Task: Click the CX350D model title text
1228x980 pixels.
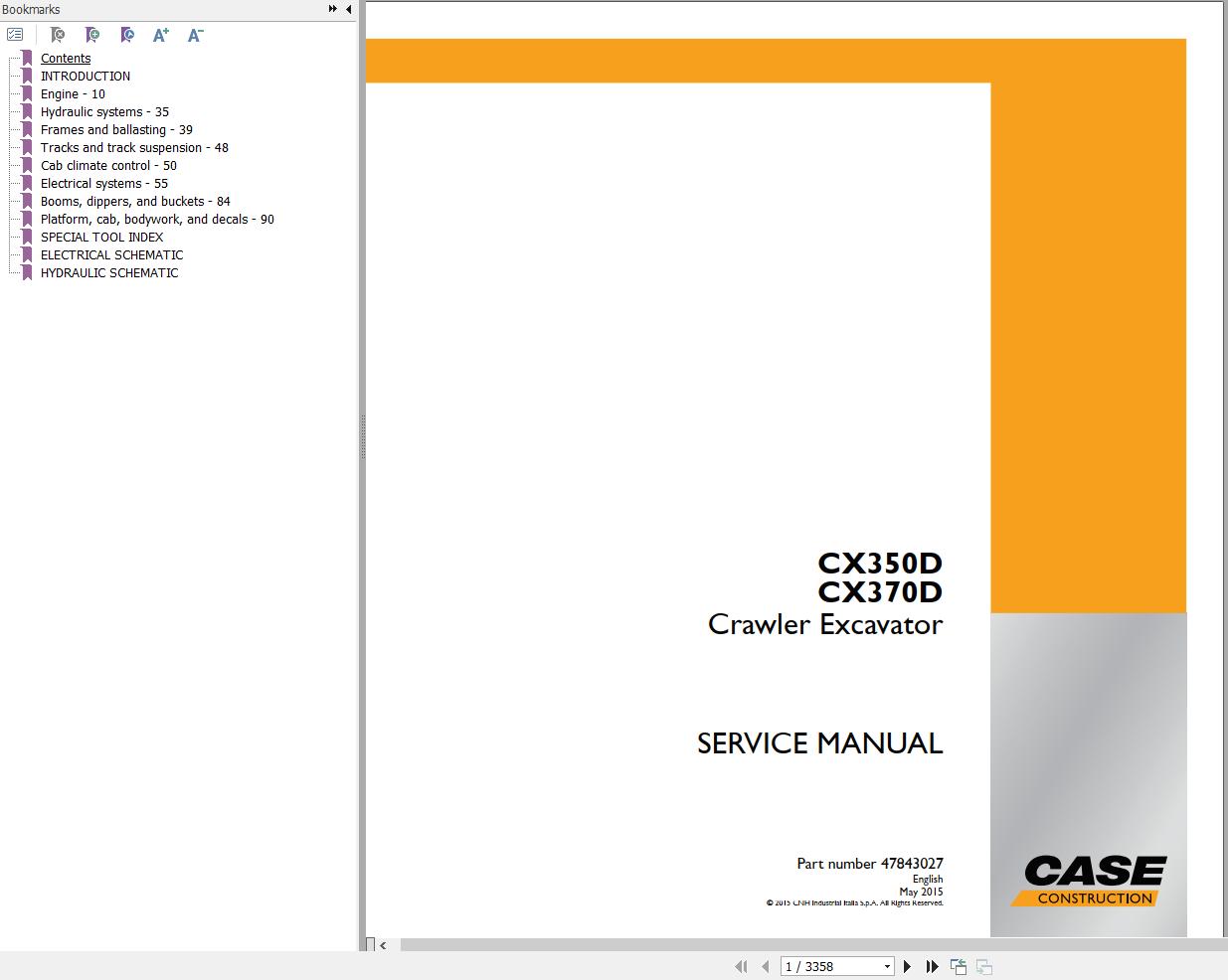Action: pos(879,564)
